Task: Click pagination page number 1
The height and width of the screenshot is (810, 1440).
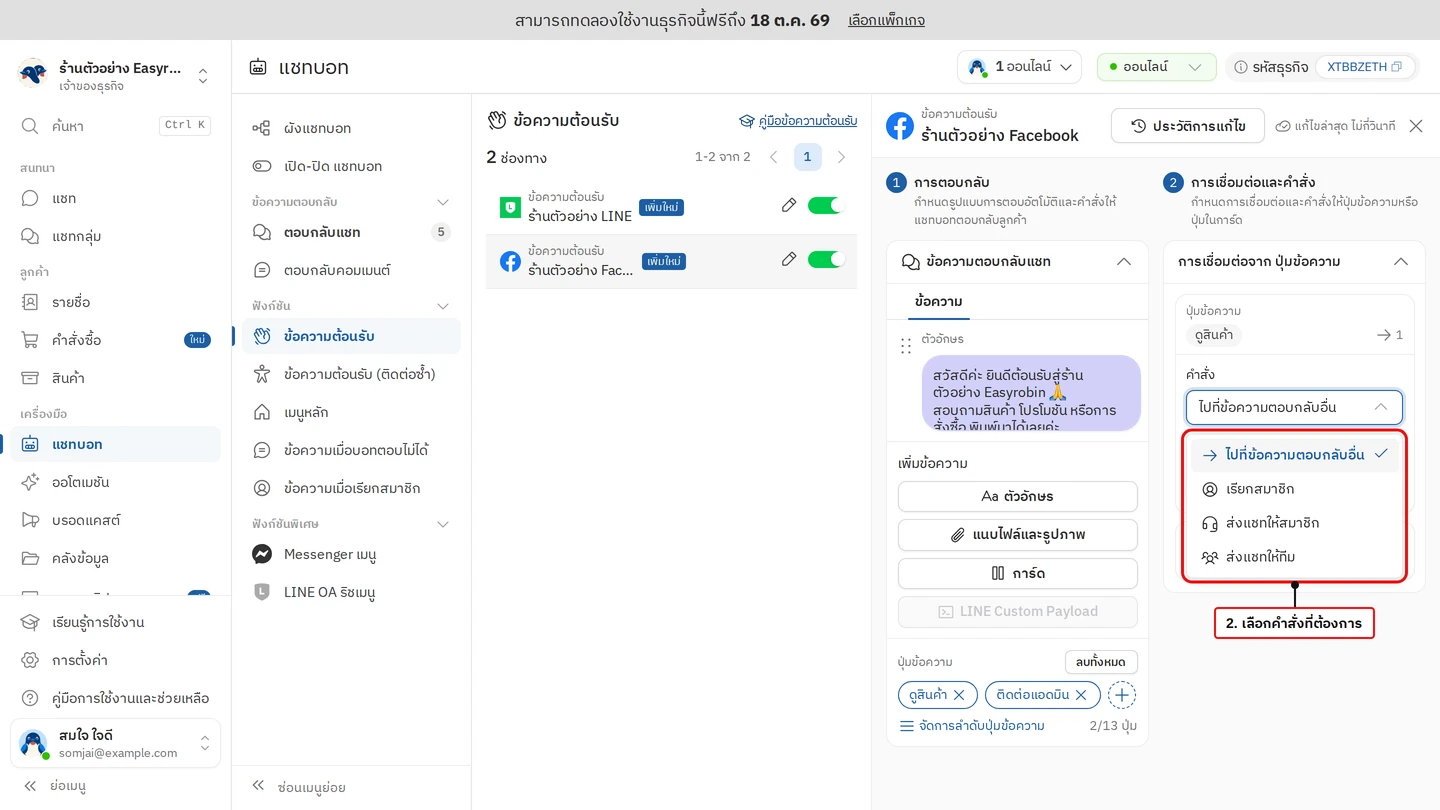Action: point(808,157)
